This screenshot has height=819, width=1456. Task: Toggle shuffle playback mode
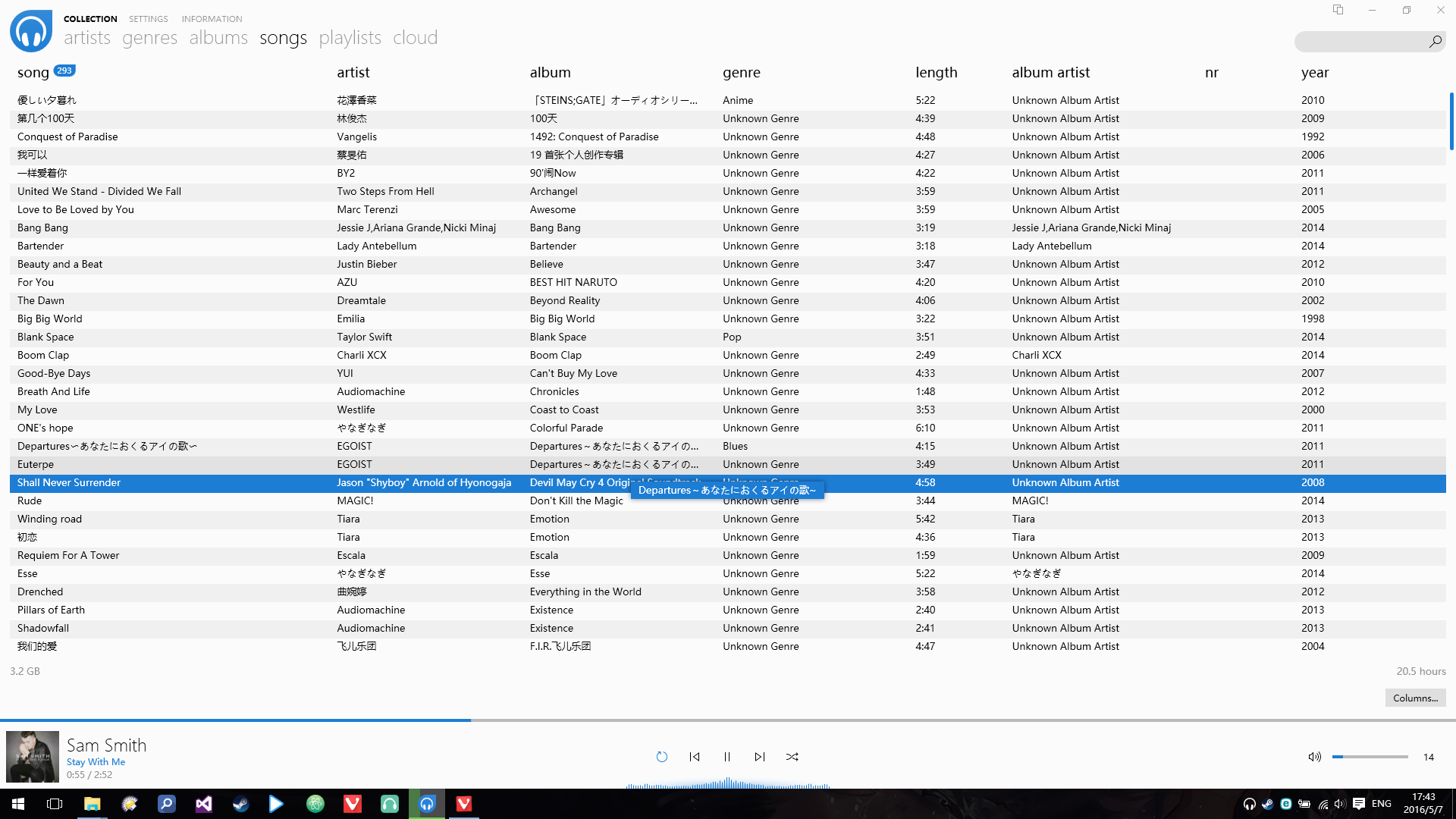(792, 757)
